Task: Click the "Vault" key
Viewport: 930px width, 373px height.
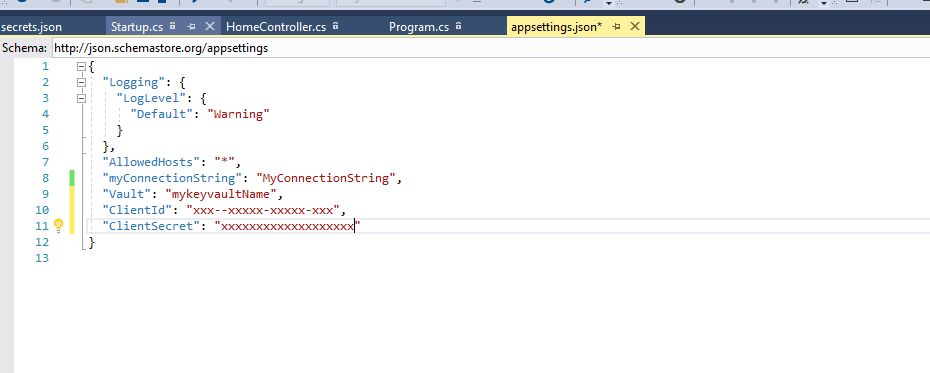Action: [127, 194]
